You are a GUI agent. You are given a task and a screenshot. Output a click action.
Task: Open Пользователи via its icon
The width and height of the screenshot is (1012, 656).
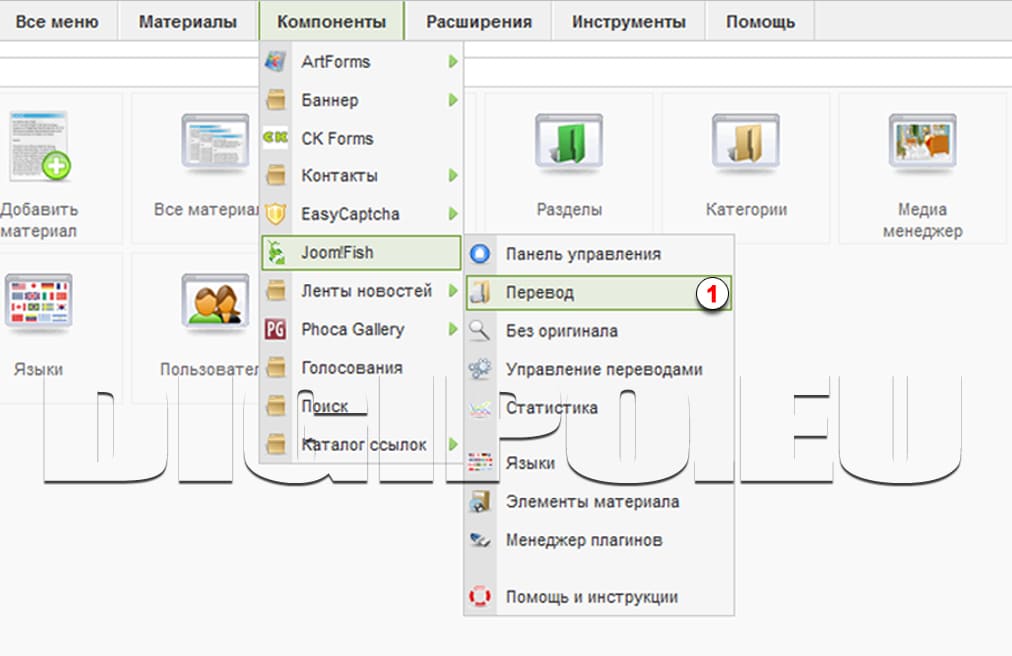(212, 300)
